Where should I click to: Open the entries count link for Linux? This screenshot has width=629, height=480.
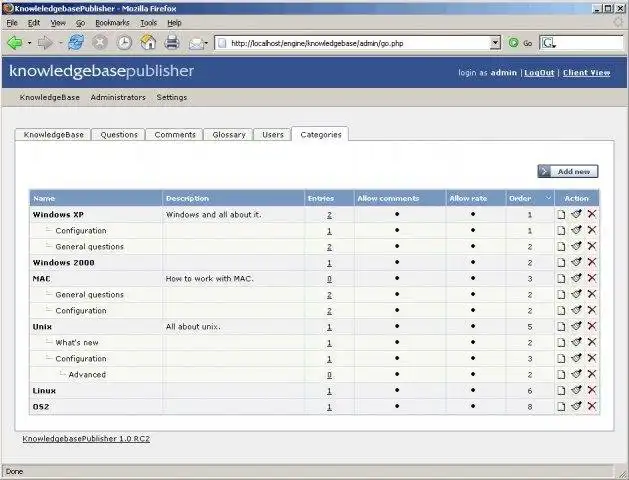pos(329,391)
